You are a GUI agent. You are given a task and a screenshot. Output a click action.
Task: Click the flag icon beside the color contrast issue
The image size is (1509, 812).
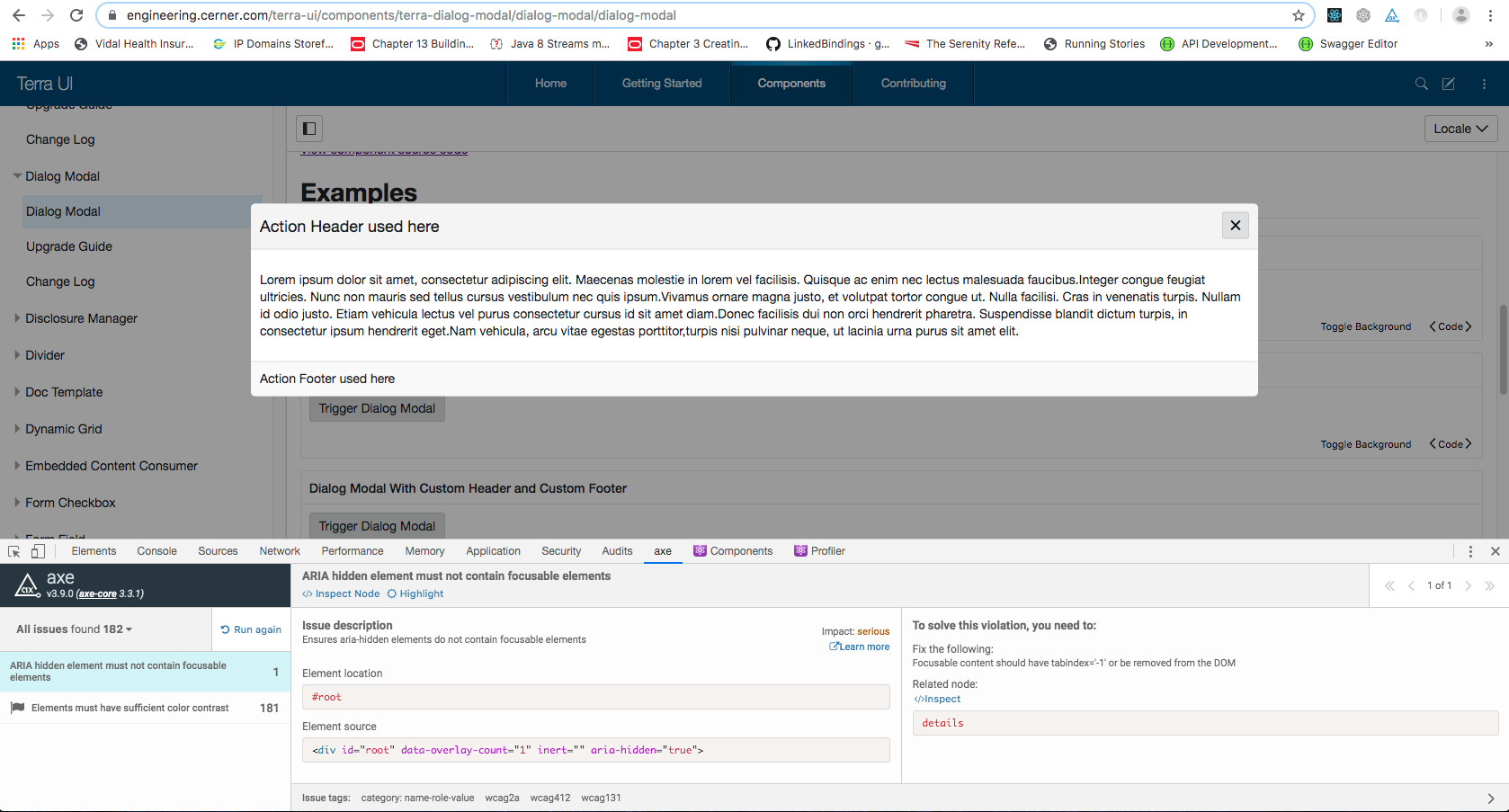click(16, 708)
